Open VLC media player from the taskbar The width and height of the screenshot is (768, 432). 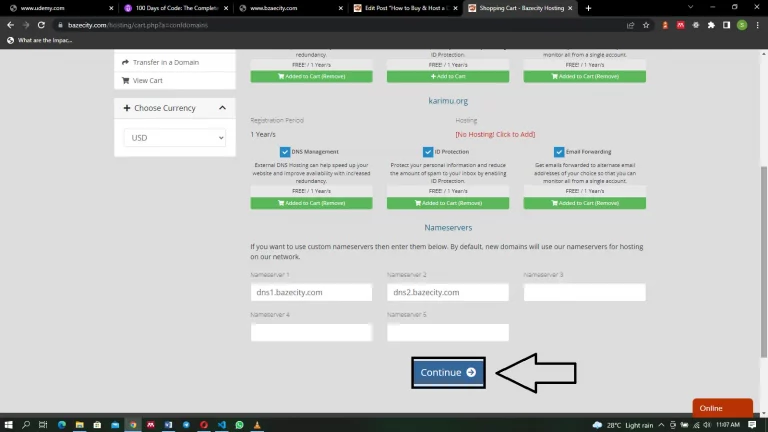click(x=257, y=425)
